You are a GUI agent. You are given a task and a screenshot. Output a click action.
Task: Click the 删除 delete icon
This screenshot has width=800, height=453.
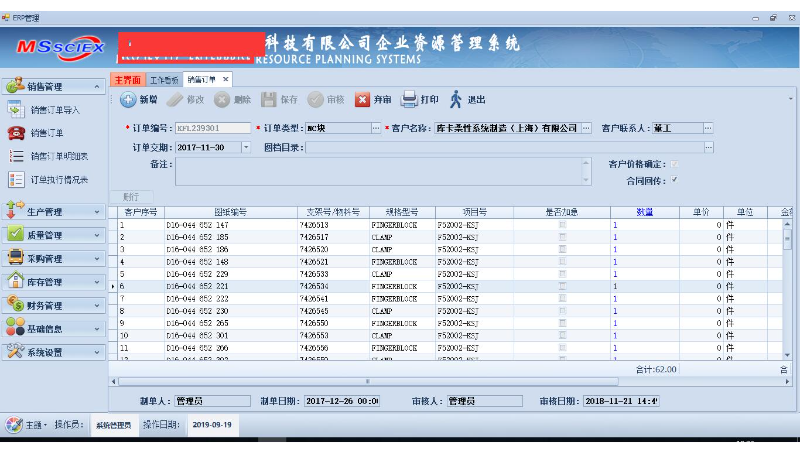point(221,99)
